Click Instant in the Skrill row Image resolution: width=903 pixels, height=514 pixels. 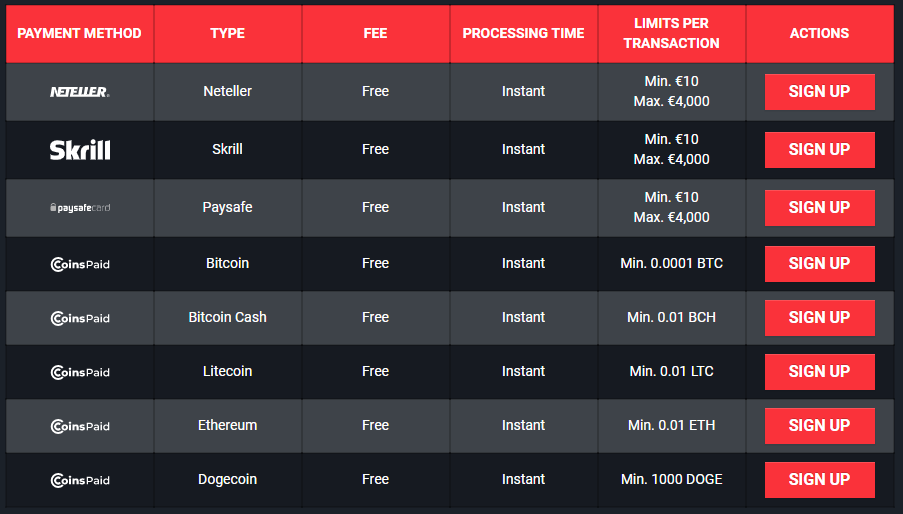coord(523,150)
